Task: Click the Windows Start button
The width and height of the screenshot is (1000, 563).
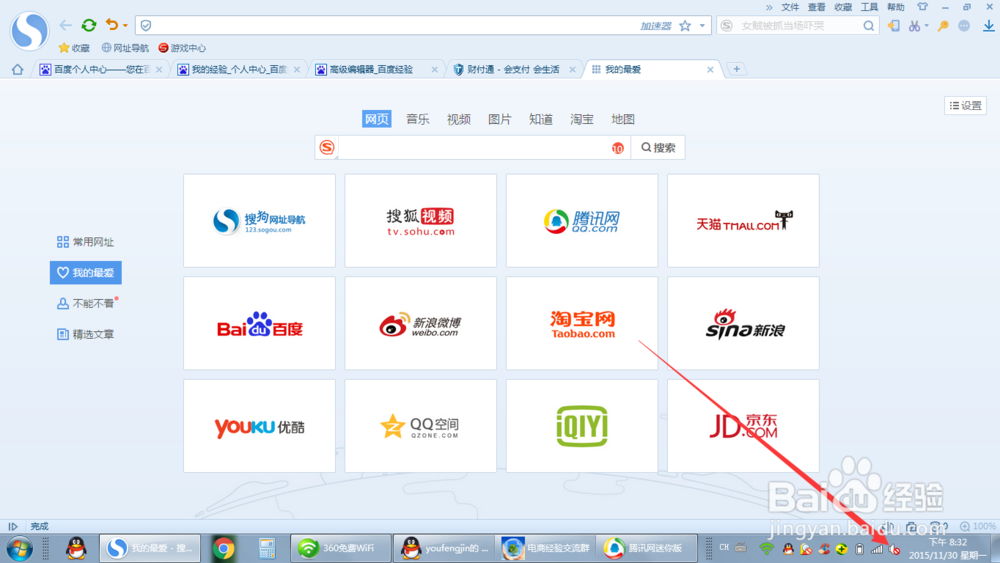Action: 18,548
